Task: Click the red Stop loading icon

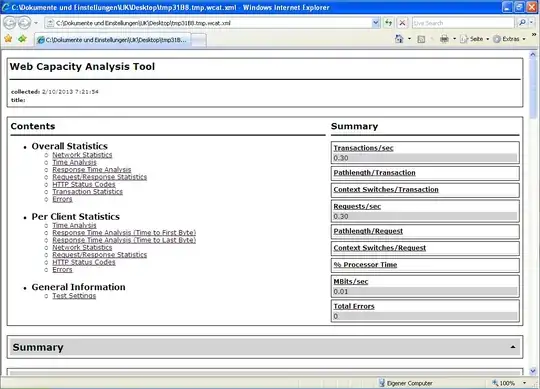Action: point(402,23)
